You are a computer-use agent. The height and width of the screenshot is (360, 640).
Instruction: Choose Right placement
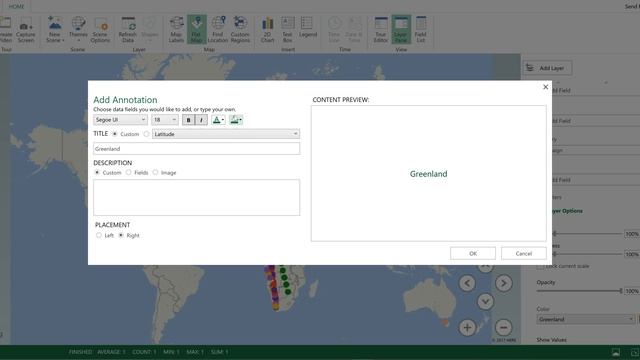(x=121, y=235)
